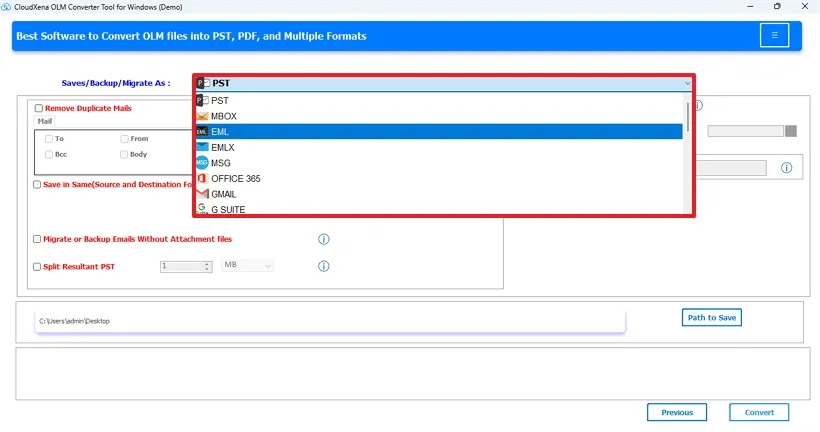This screenshot has height=432, width=820.
Task: Collapse the Saves/Backup/Migrate As dropdown
Action: click(x=687, y=84)
